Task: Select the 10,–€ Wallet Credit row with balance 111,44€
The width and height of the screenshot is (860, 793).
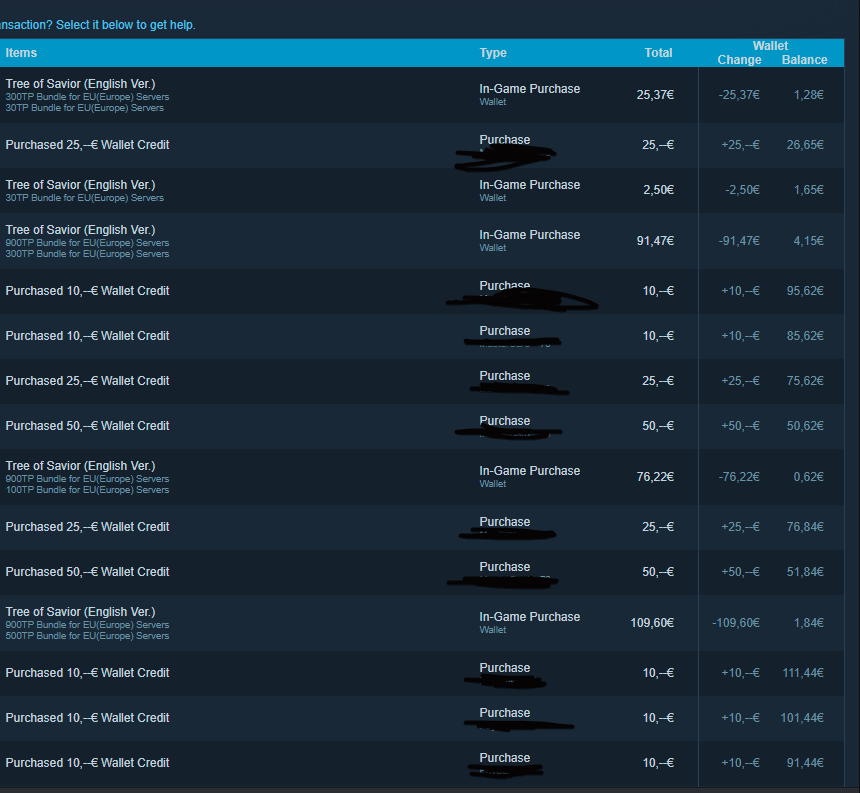Action: [422, 673]
